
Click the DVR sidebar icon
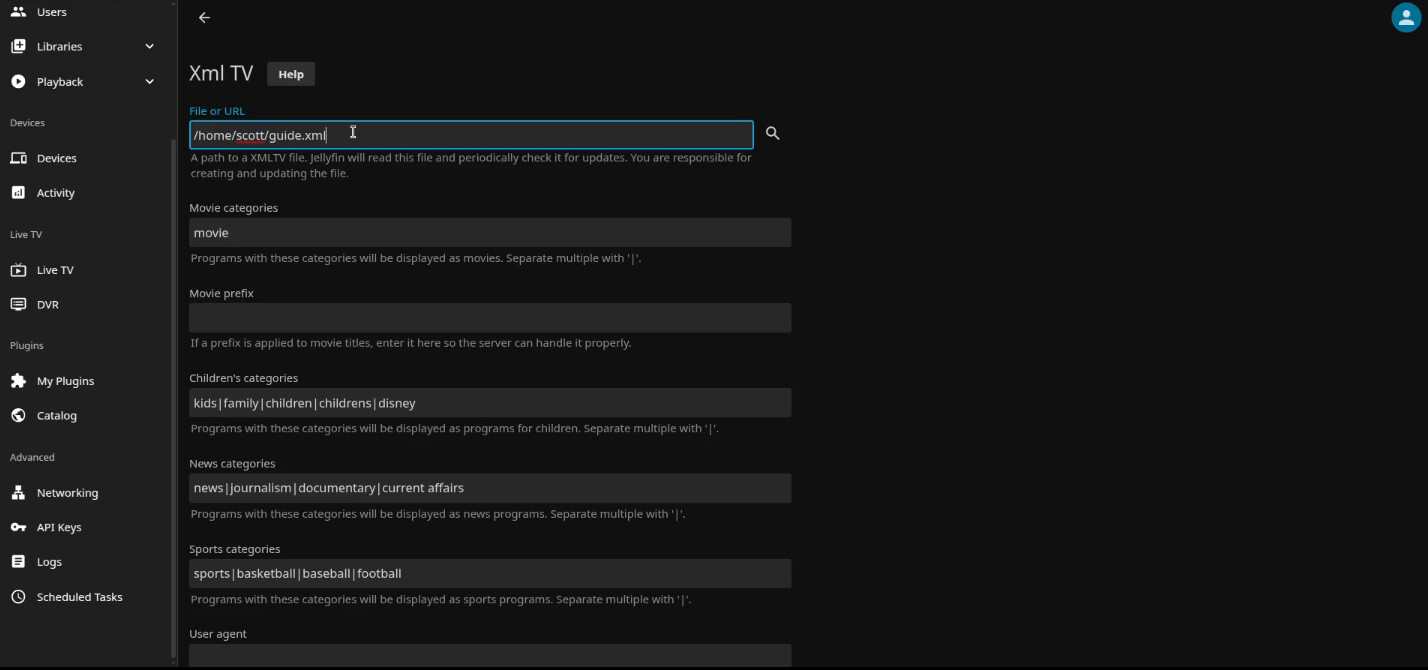pyautogui.click(x=18, y=304)
